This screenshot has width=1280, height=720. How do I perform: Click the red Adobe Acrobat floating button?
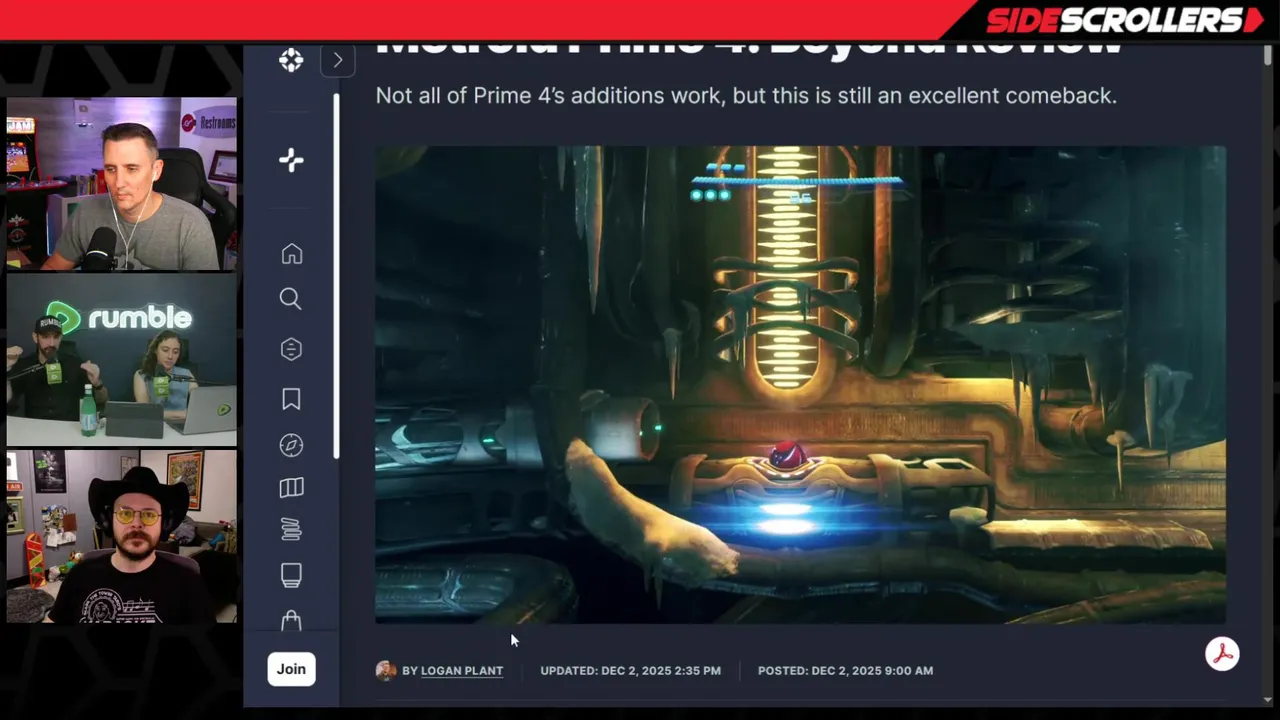click(1222, 654)
